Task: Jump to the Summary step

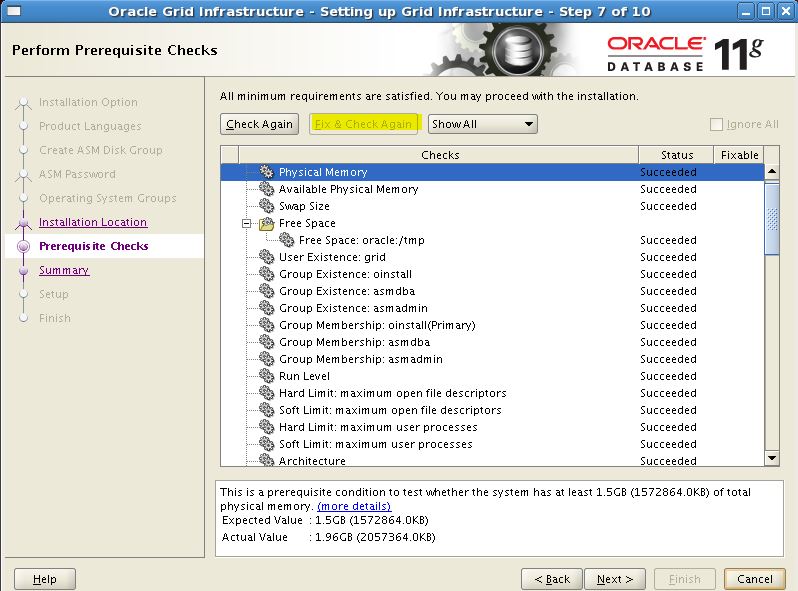Action: [64, 270]
